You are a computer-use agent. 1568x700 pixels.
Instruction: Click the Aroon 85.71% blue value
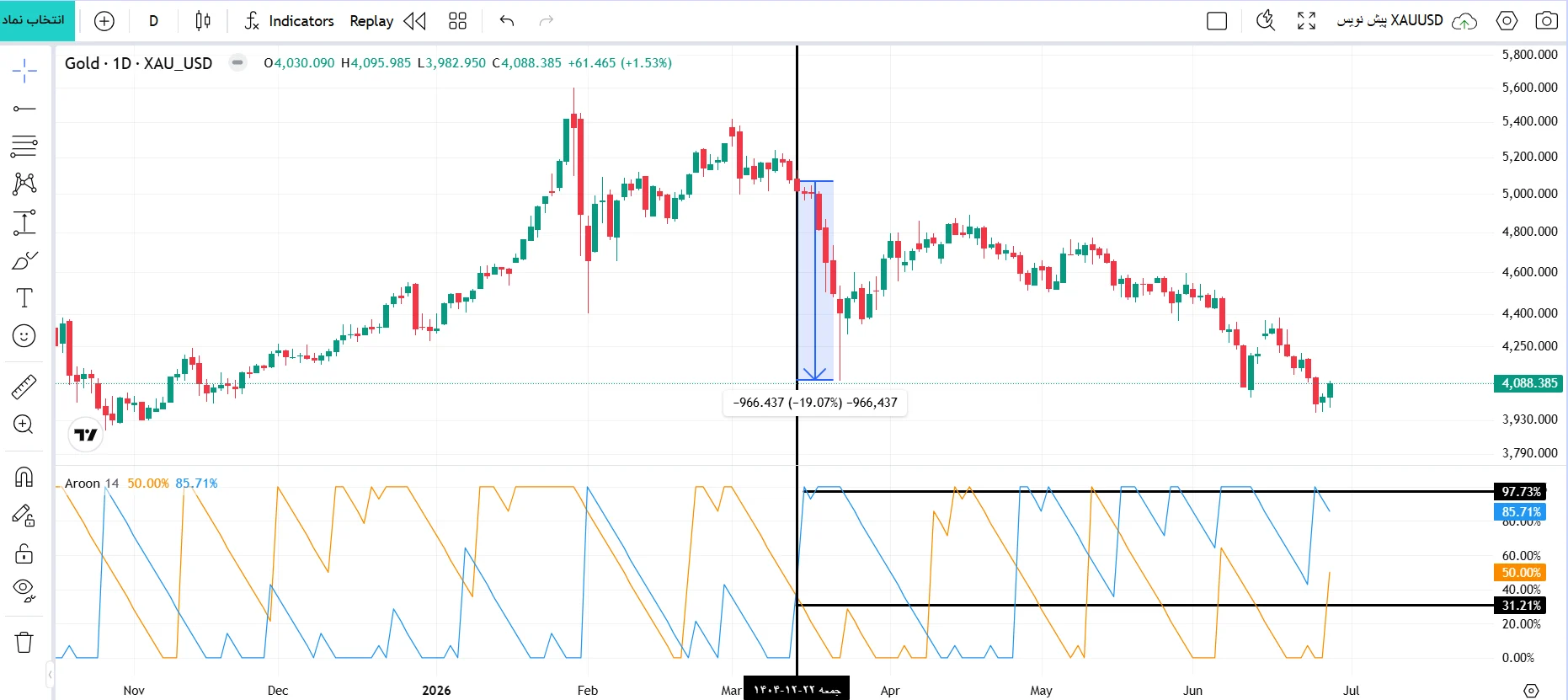click(x=196, y=484)
